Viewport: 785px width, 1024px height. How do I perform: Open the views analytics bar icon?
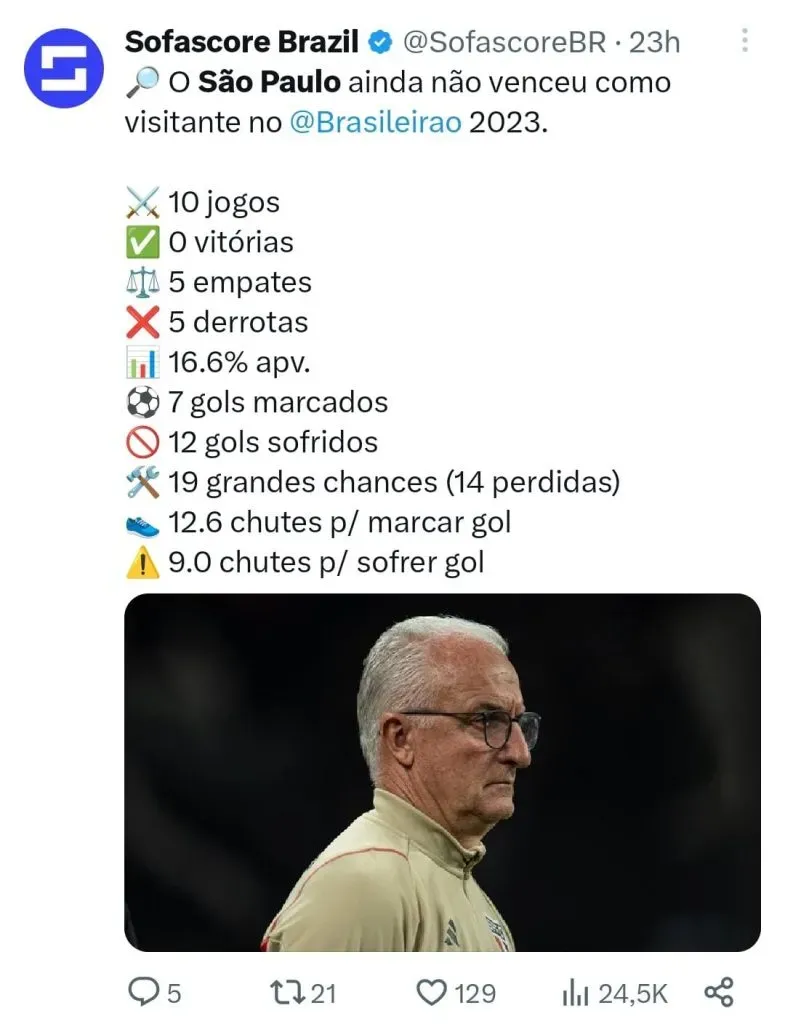(x=574, y=992)
